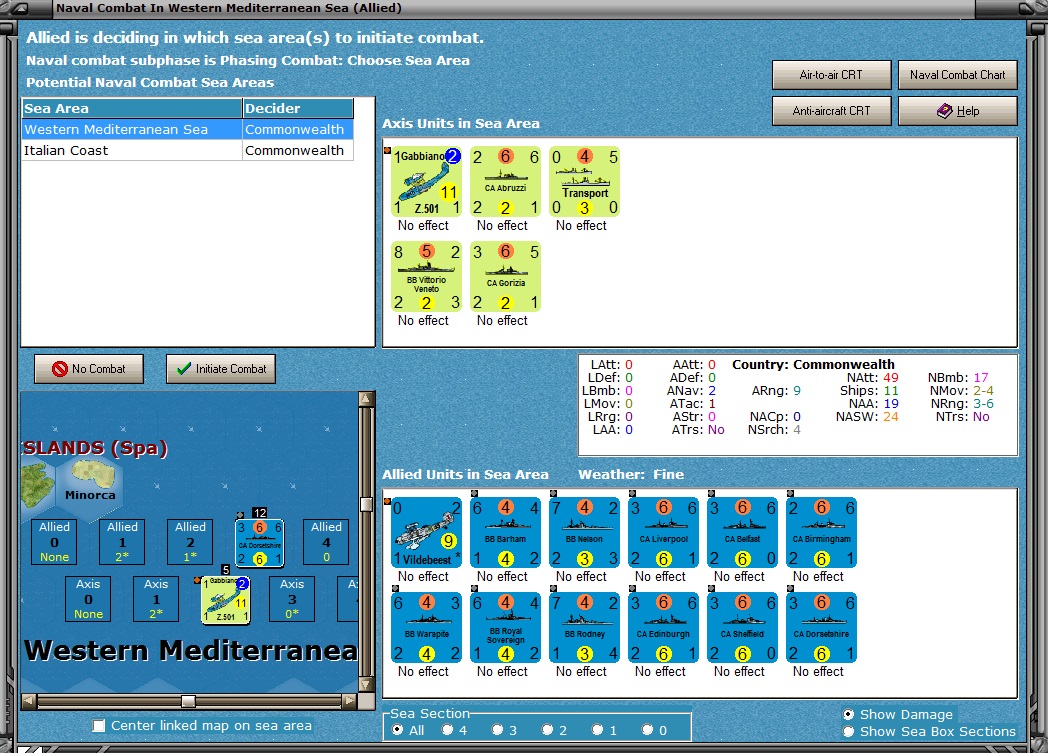
Task: Select the BB Royal Sovereign counter
Action: coord(505,627)
